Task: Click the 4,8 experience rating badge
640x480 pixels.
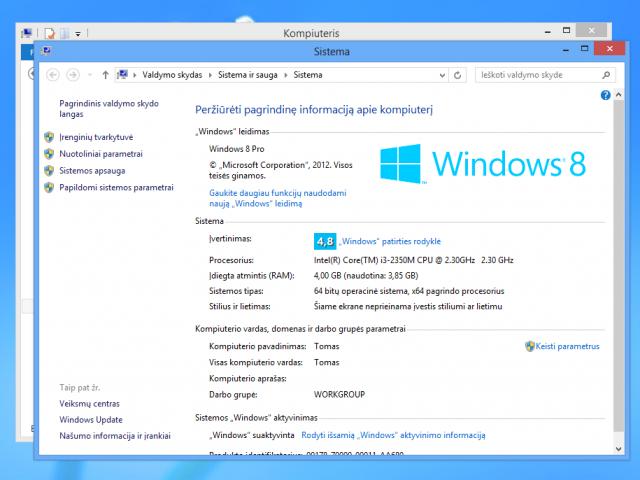Action: pos(324,241)
